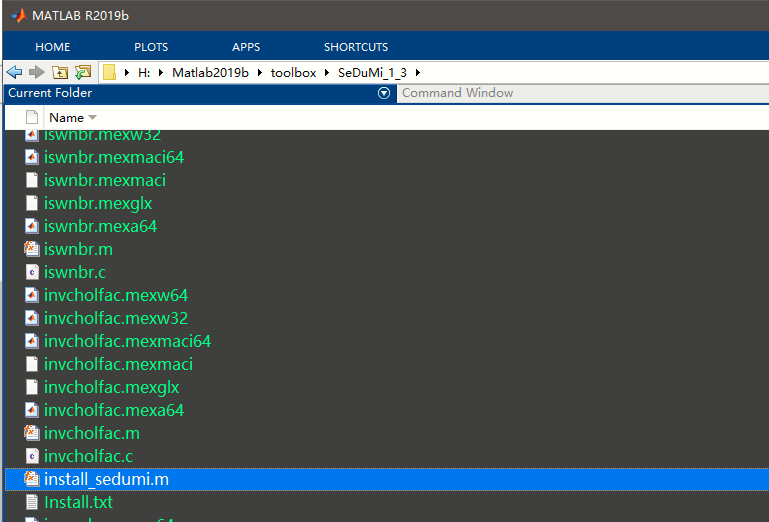Click the script icon of invcholfac.m
This screenshot has width=769, height=522.
[x=31, y=433]
